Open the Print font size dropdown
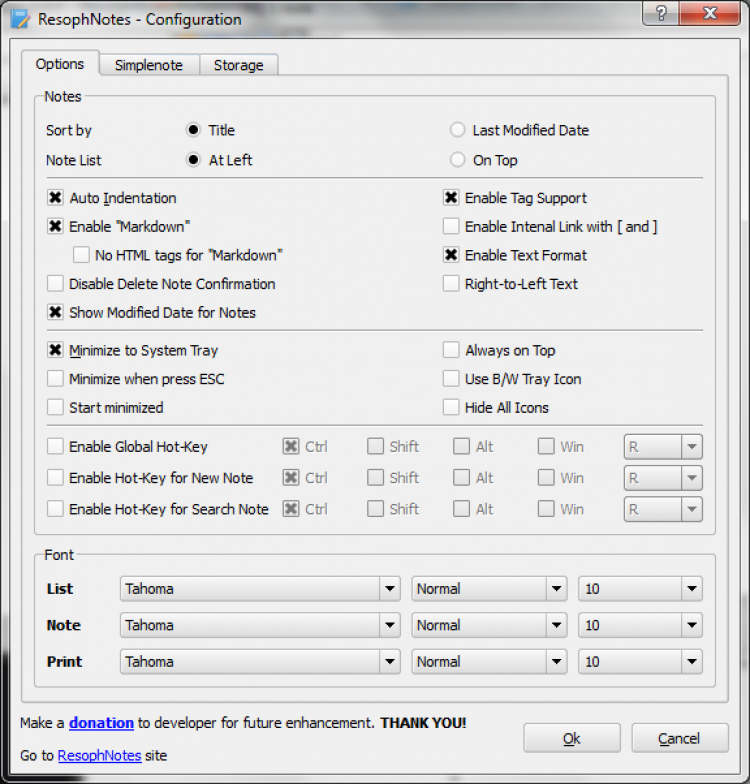Screen dimensions: 750x784 pos(690,662)
